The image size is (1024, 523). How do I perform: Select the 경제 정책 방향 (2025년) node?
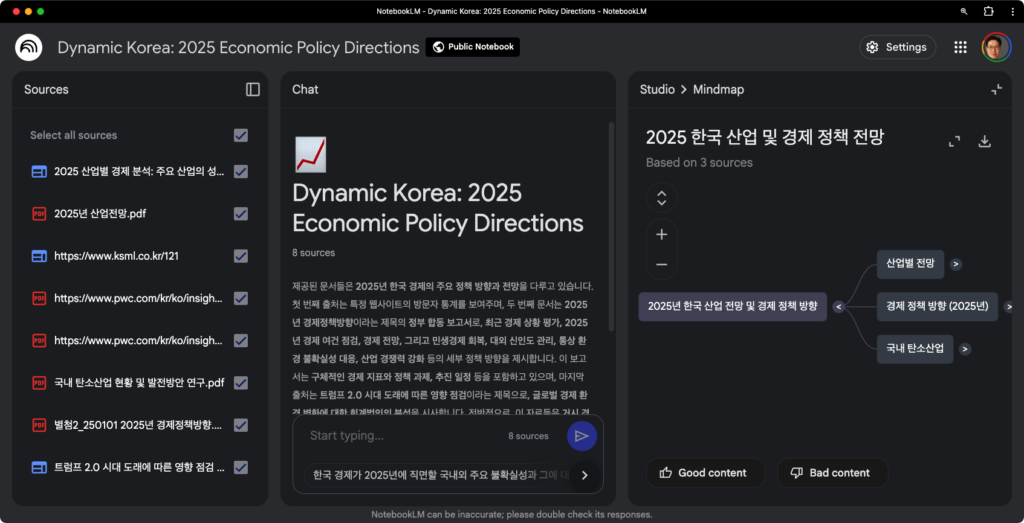click(x=937, y=306)
